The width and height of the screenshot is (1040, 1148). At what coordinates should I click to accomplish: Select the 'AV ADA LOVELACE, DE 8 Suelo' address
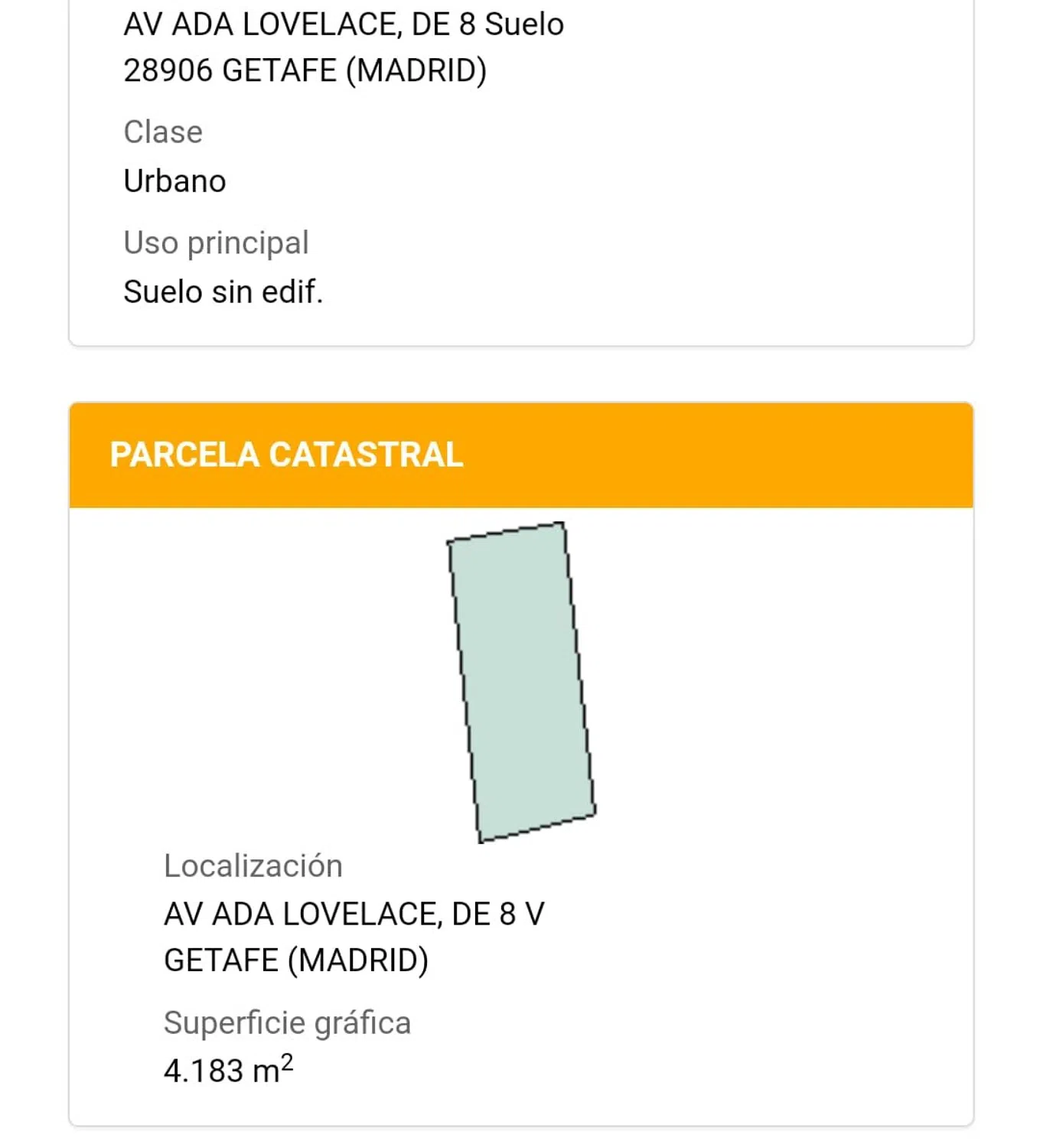(343, 24)
